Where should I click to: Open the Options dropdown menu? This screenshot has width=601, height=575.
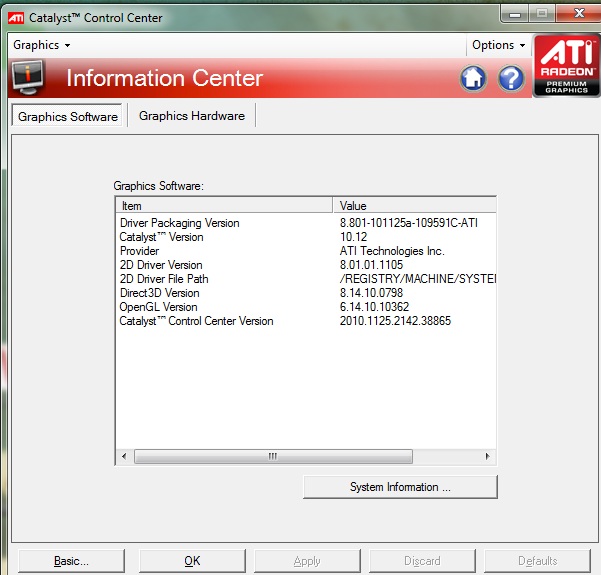point(498,45)
